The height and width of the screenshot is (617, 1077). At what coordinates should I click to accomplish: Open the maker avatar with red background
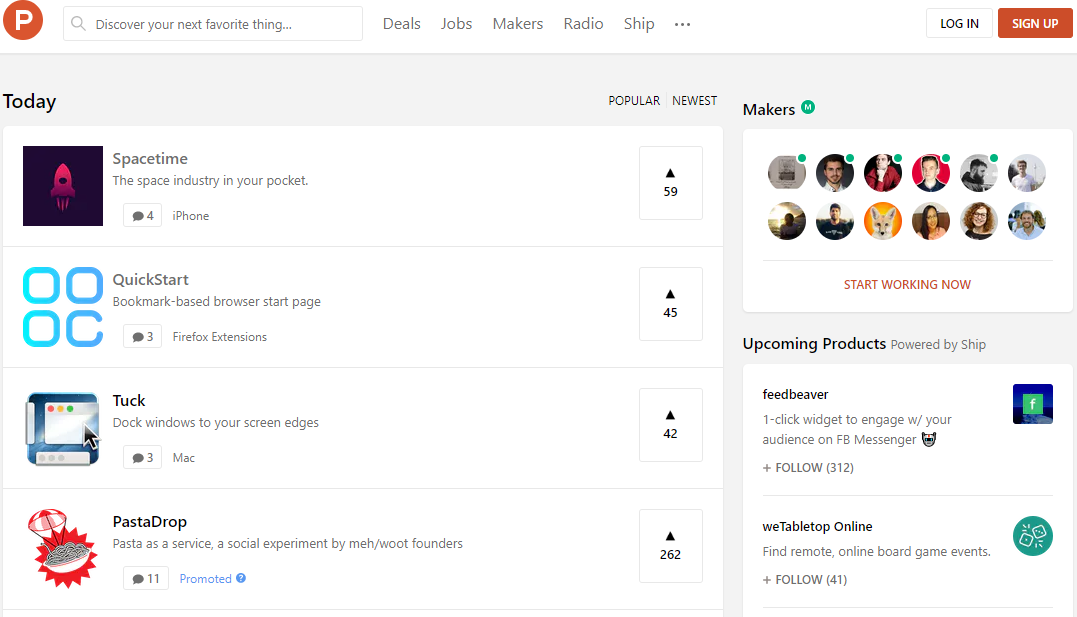coord(931,172)
